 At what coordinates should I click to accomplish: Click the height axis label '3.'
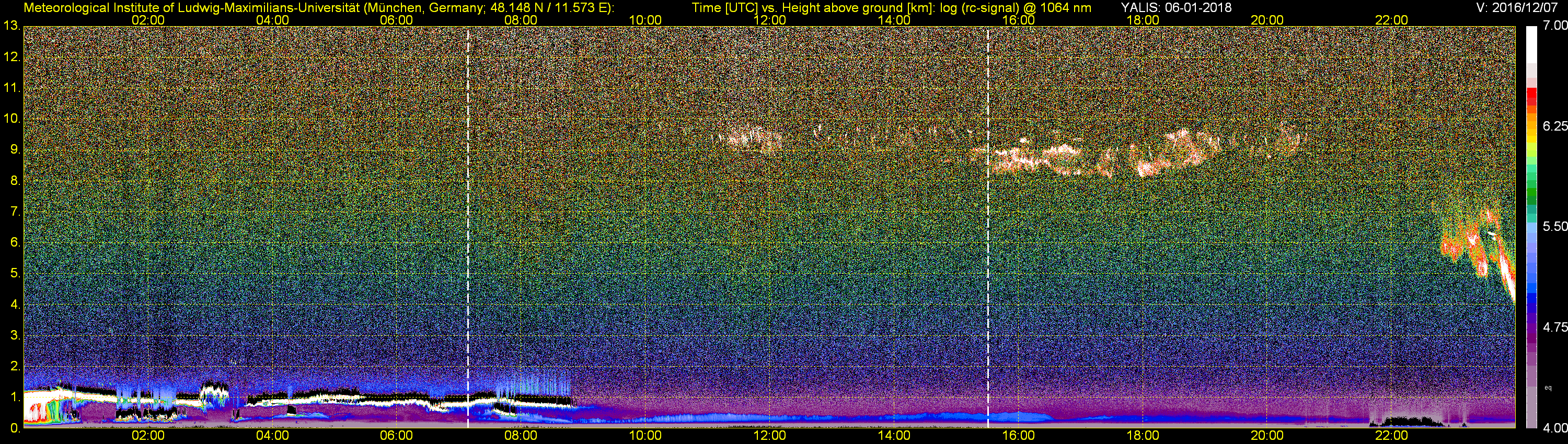[x=15, y=336]
